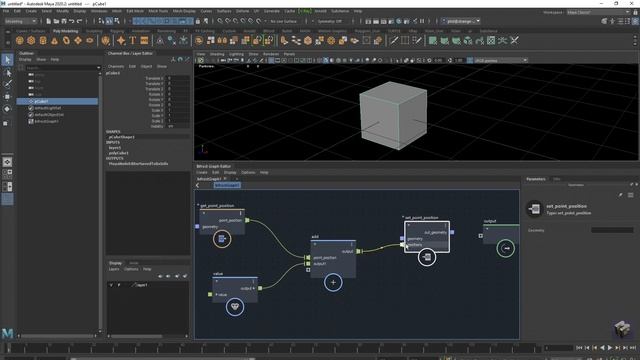Open the Deform menu

coord(242,11)
